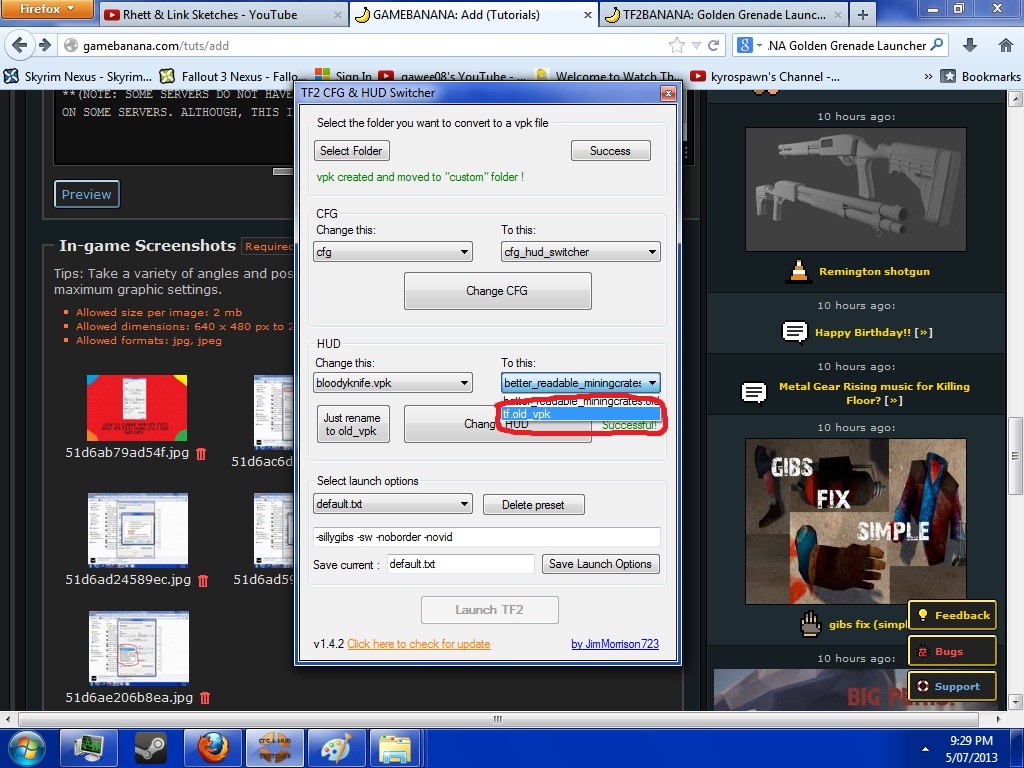The height and width of the screenshot is (768, 1024).
Task: Open the cfg_hud_switcher 'To this' dropdown
Action: tap(581, 252)
